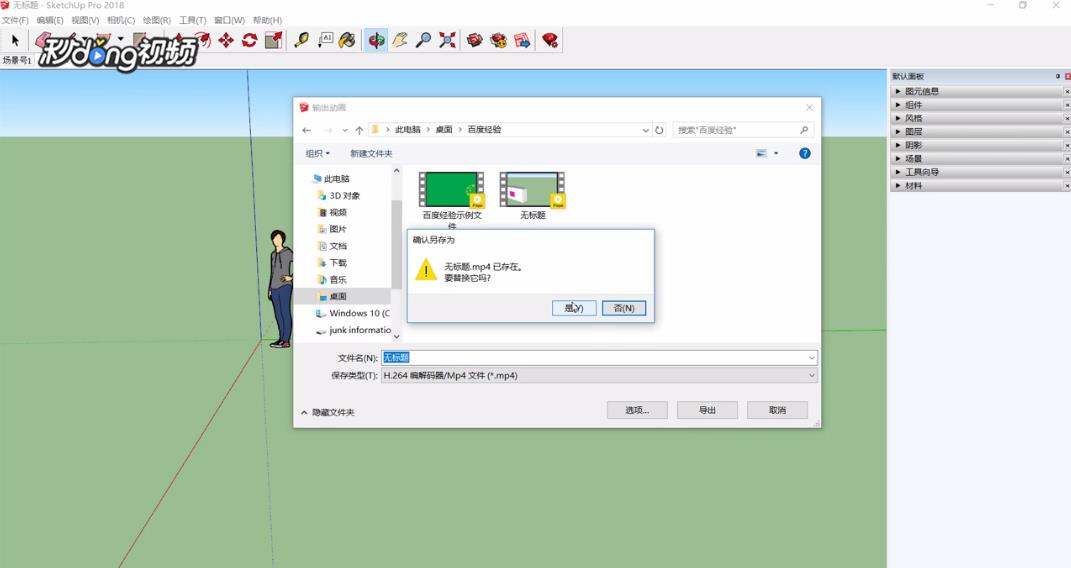The width and height of the screenshot is (1071, 568).
Task: Open the view options dropdown arrow
Action: (x=776, y=154)
